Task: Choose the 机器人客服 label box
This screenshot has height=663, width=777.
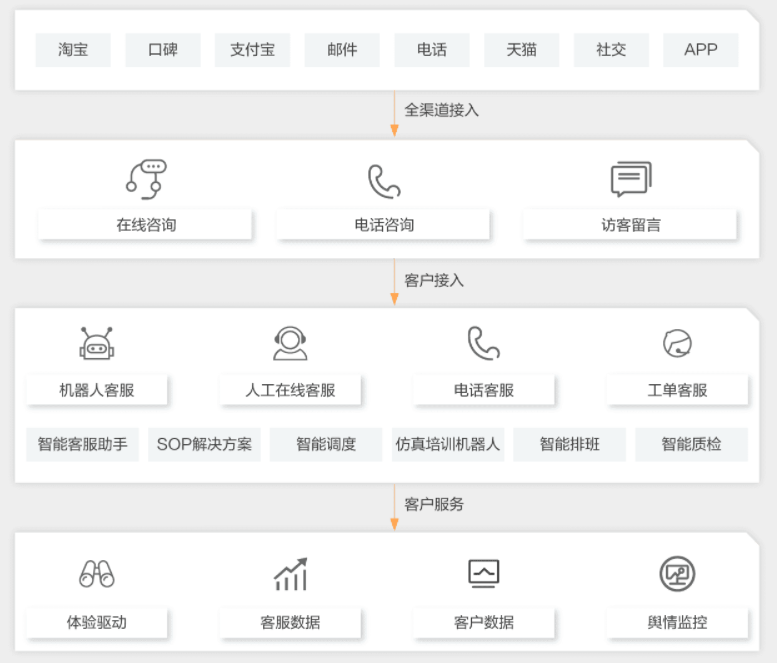Action: [97, 390]
